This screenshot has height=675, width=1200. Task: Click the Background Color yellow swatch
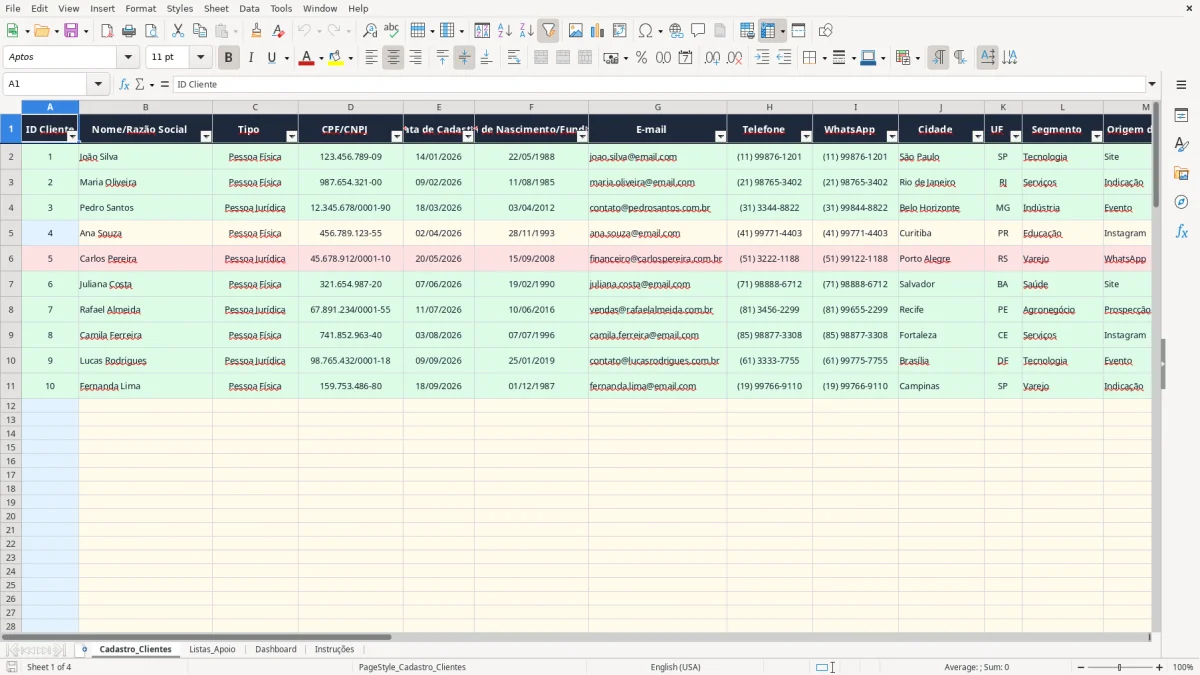click(335, 58)
